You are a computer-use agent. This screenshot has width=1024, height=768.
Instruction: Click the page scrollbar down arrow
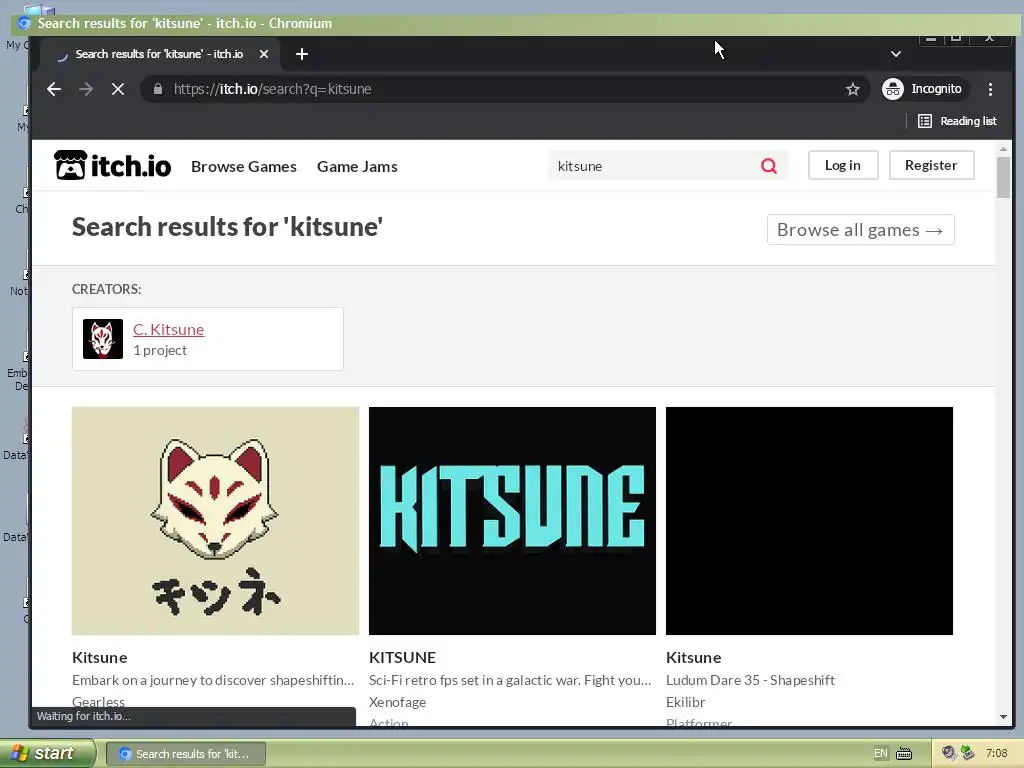pyautogui.click(x=1003, y=717)
